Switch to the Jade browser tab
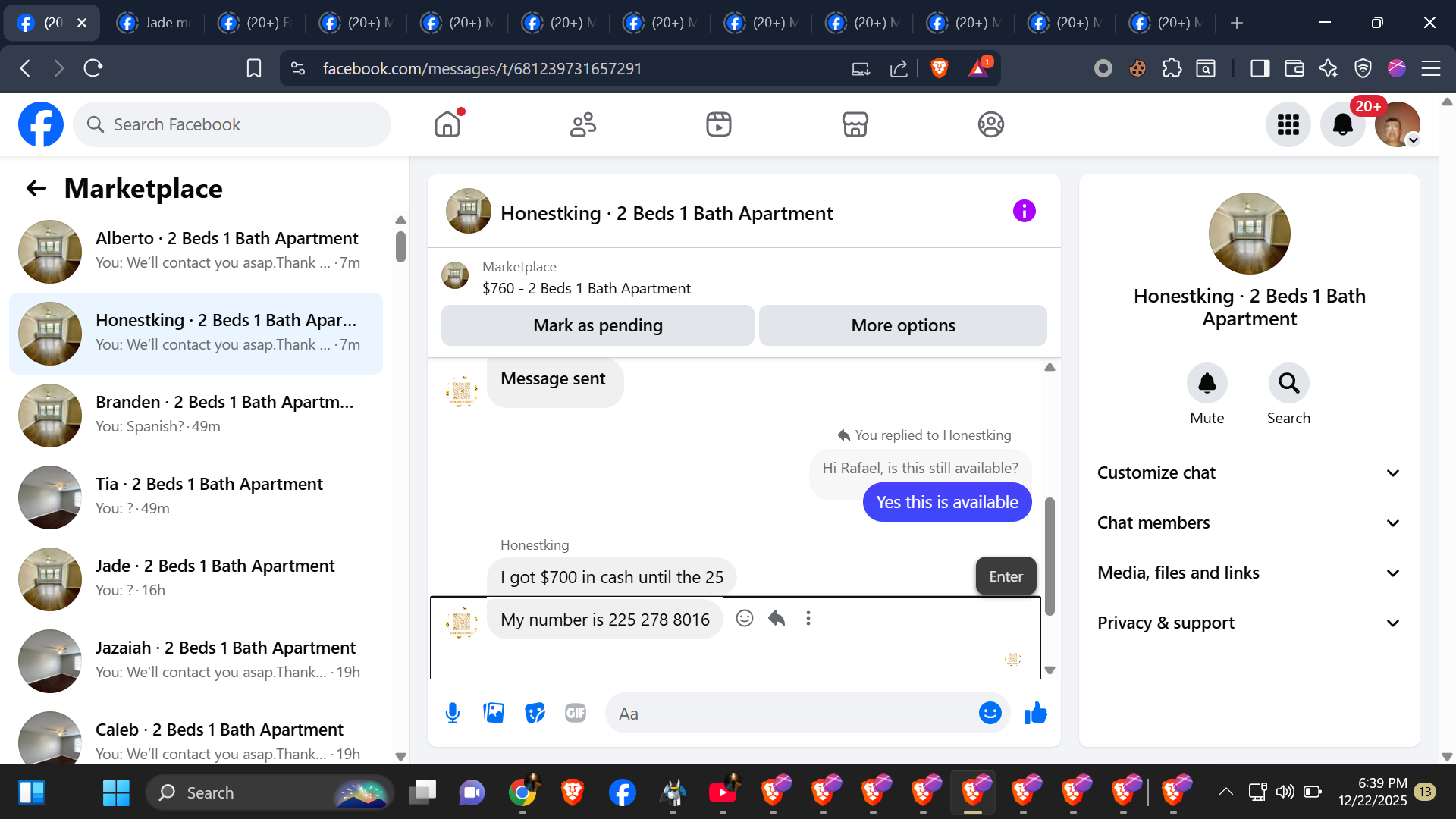This screenshot has height=819, width=1456. point(157,23)
